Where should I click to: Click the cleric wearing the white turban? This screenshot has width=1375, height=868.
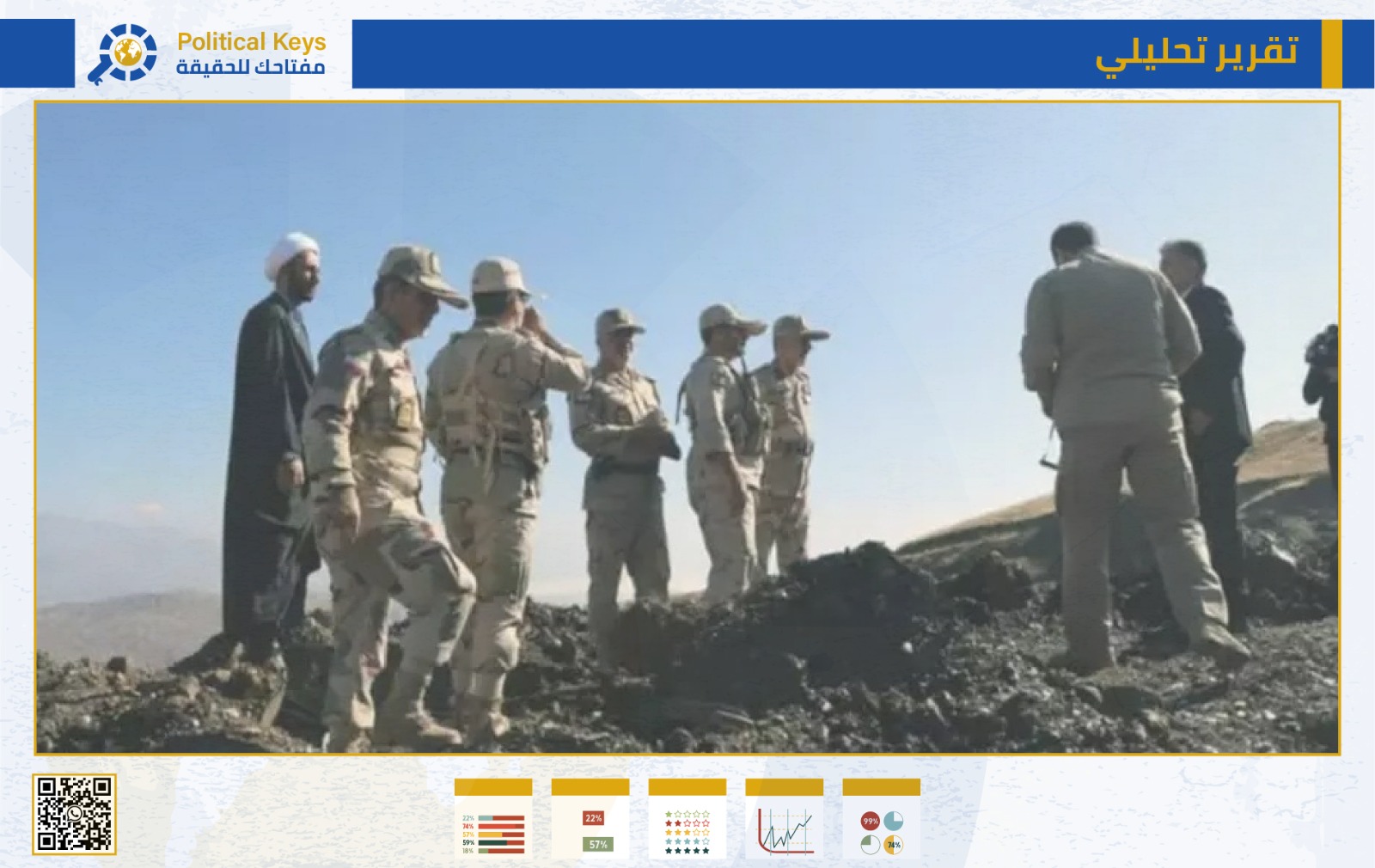click(271, 430)
